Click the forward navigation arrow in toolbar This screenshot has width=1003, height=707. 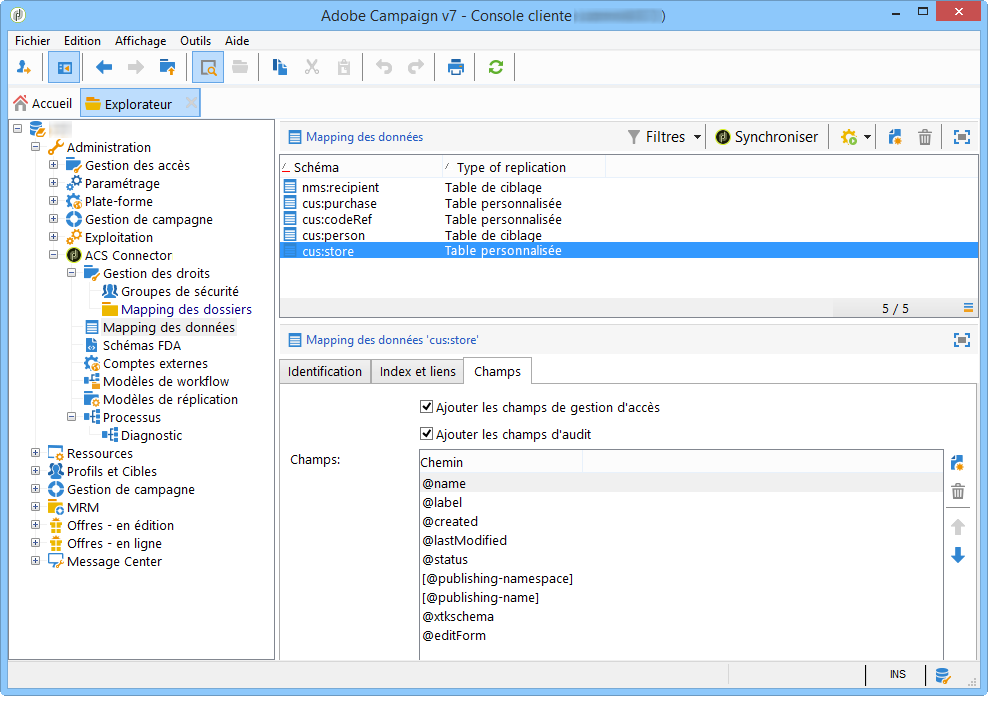point(136,67)
